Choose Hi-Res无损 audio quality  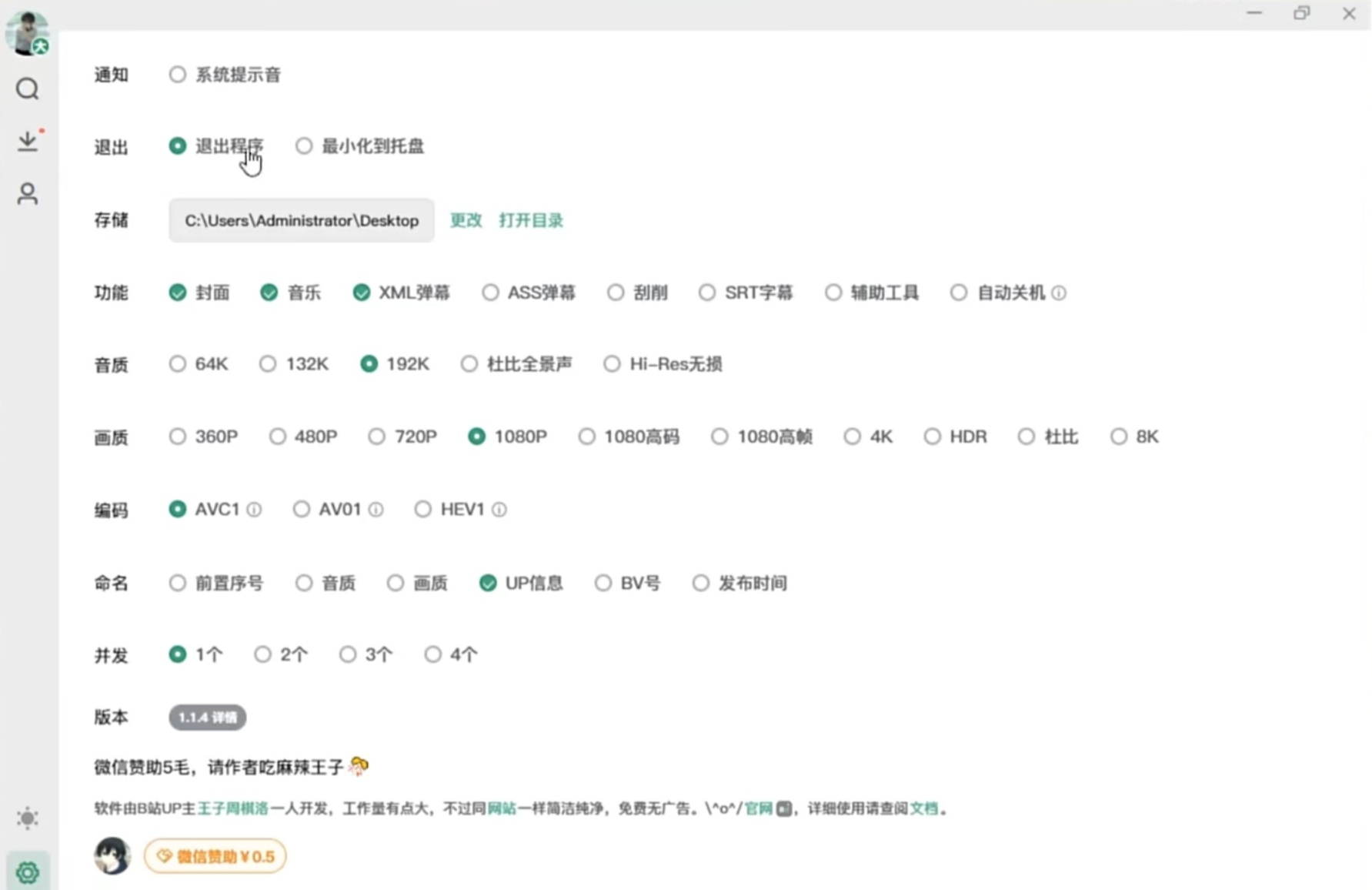(612, 364)
